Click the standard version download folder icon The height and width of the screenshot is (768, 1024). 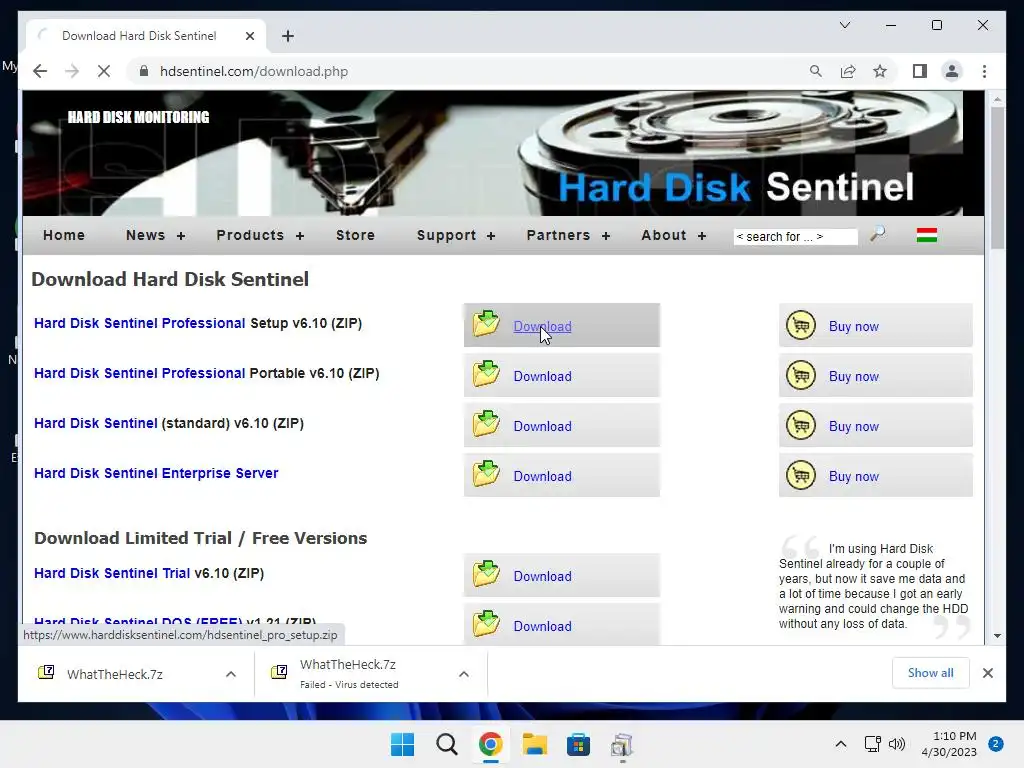tap(487, 424)
